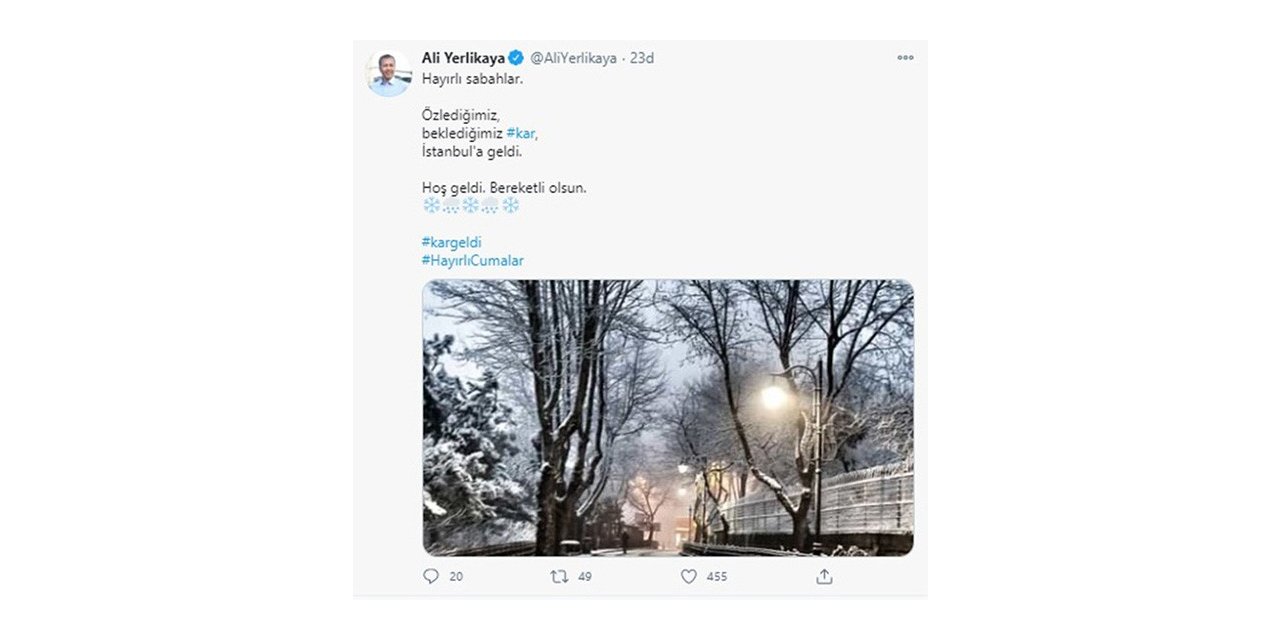Image resolution: width=1280 pixels, height=640 pixels.
Task: Open the three-dot more options menu
Action: pyautogui.click(x=905, y=58)
